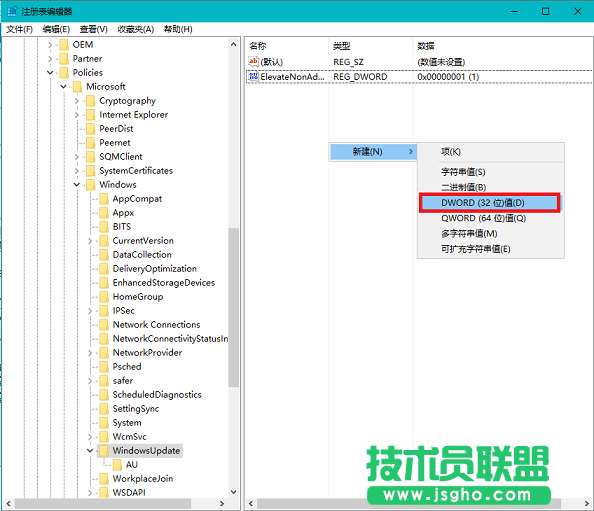Click the 新建(N) context menu item
594x511 pixels.
(x=373, y=152)
